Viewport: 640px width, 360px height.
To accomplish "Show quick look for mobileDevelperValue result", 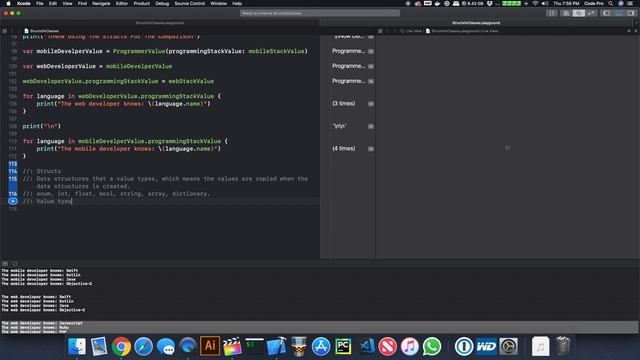I will pyautogui.click(x=371, y=51).
